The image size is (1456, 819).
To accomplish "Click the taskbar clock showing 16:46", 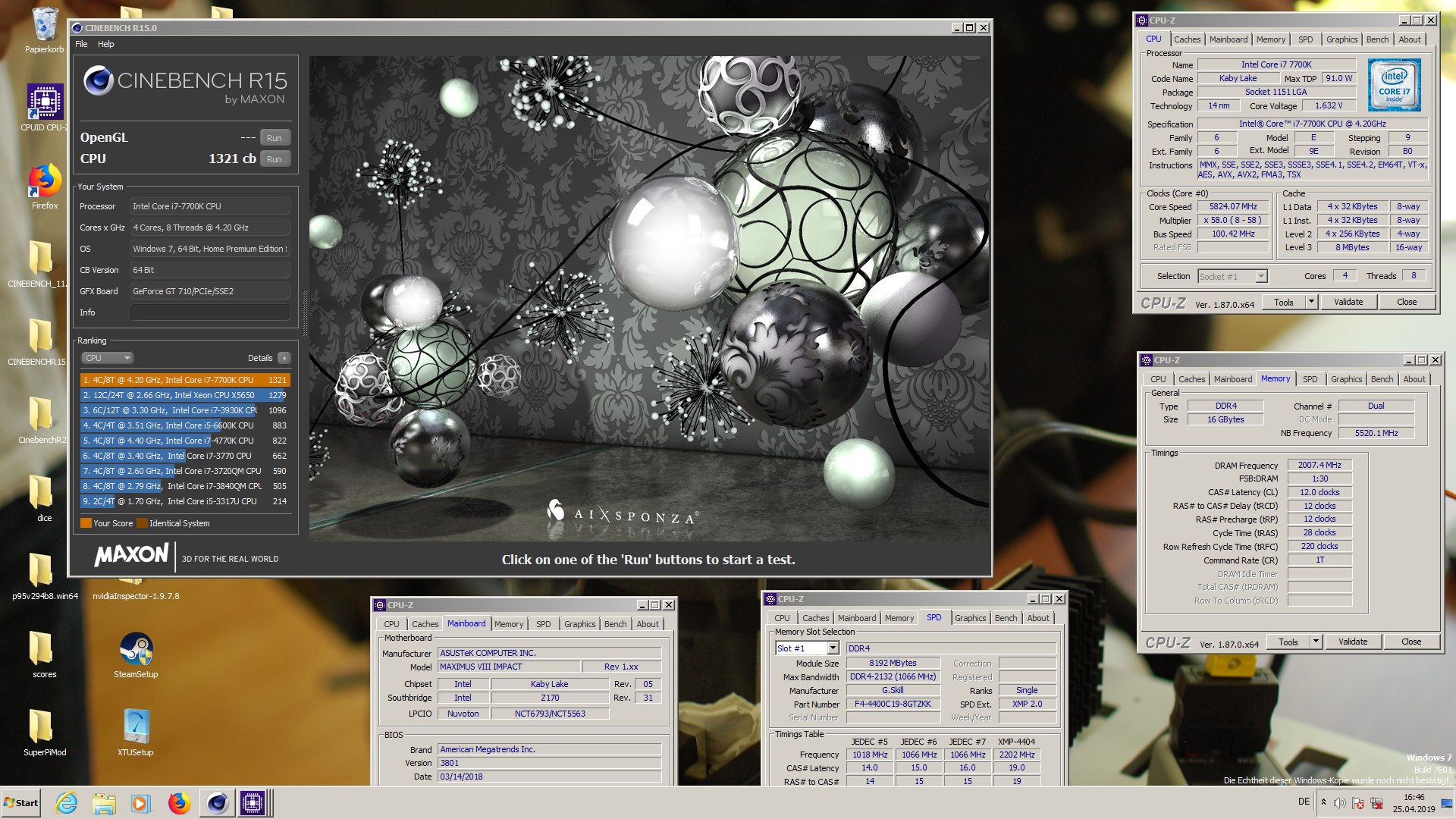I will 1414,803.
